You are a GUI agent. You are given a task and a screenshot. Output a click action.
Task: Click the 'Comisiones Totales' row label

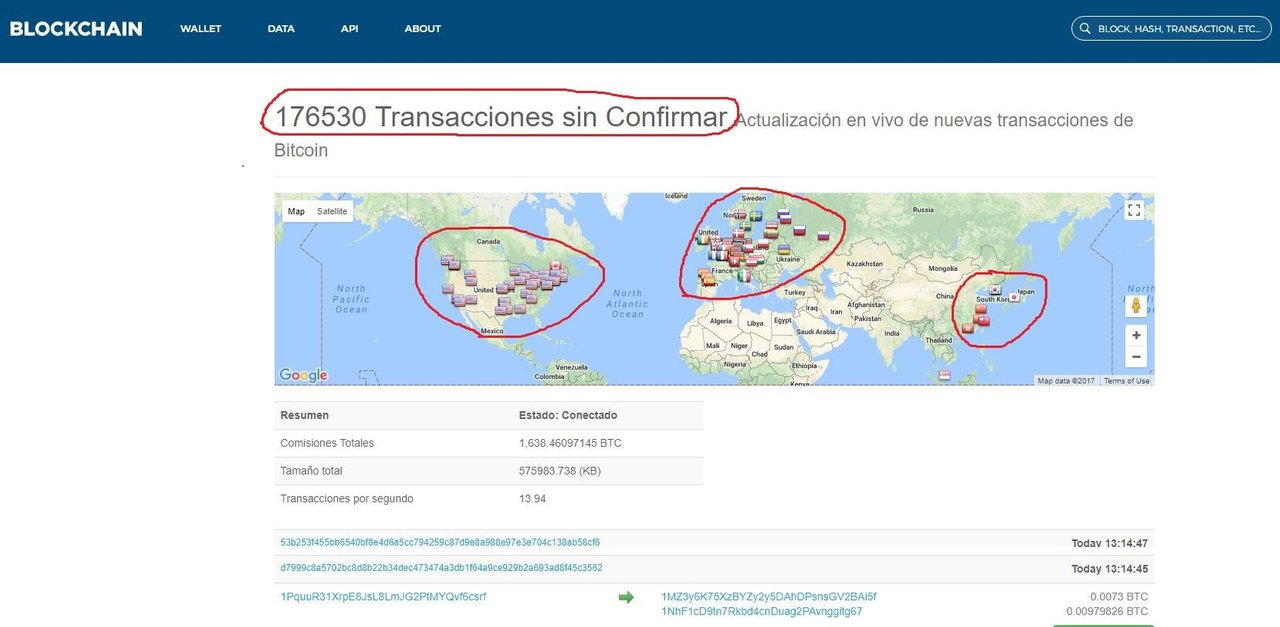(327, 443)
